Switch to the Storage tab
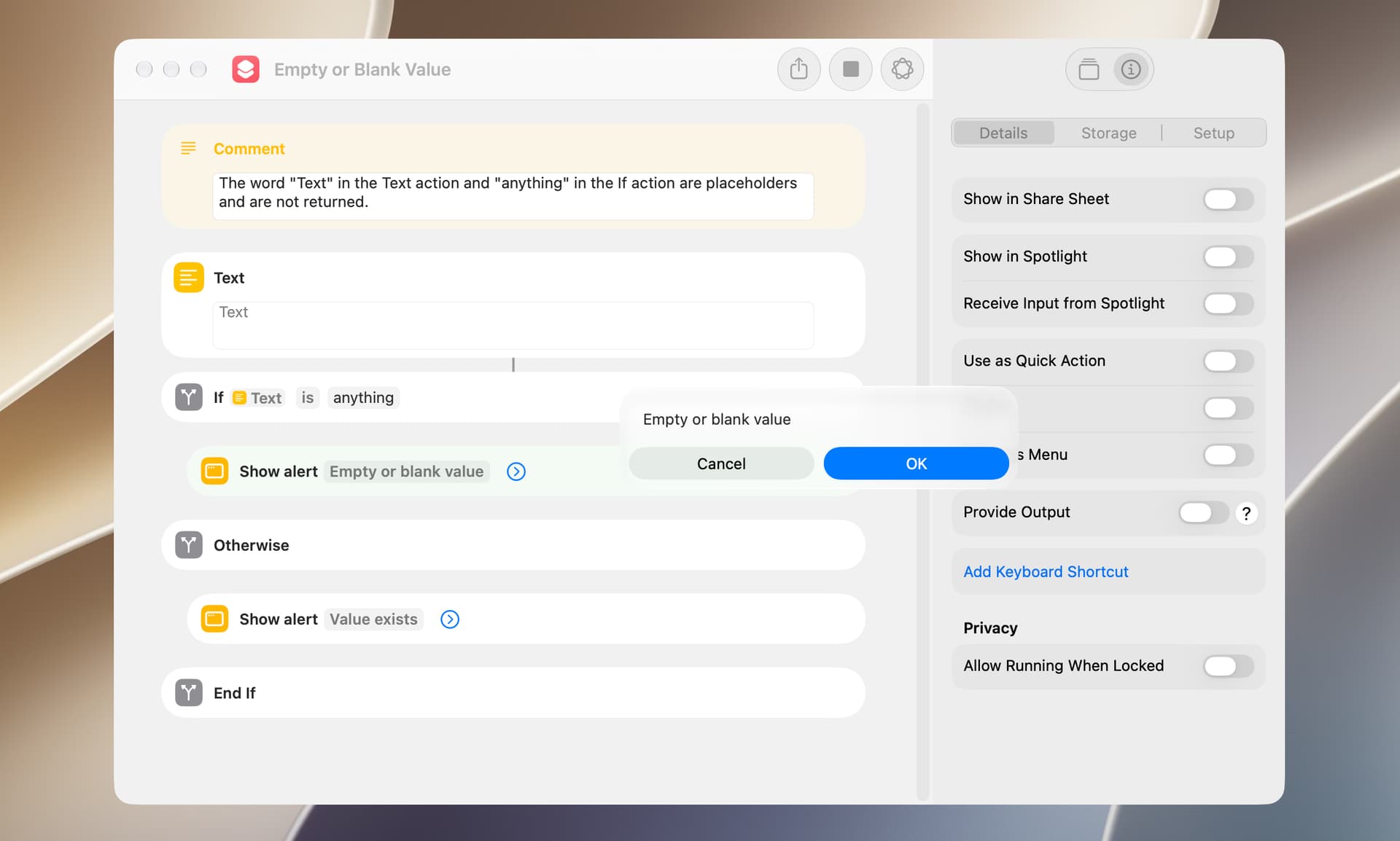 (1108, 133)
